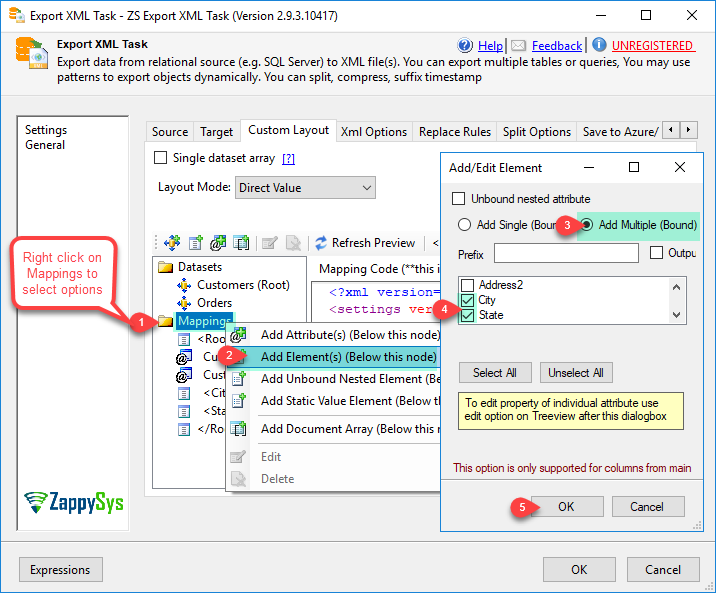
Task: Click the Add Static Value Element icon
Action: (239, 400)
